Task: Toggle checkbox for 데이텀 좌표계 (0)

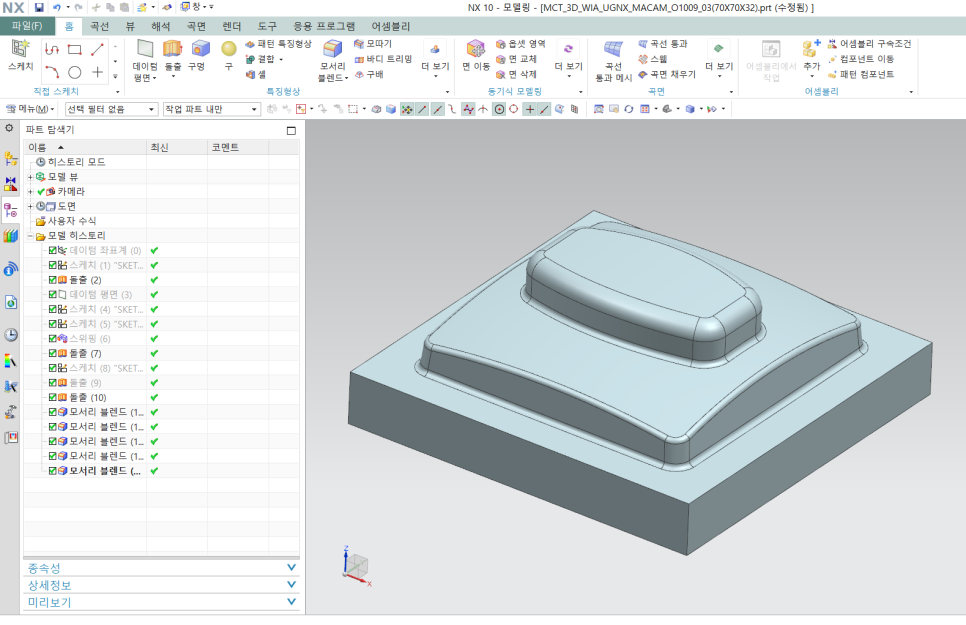Action: pyautogui.click(x=53, y=250)
